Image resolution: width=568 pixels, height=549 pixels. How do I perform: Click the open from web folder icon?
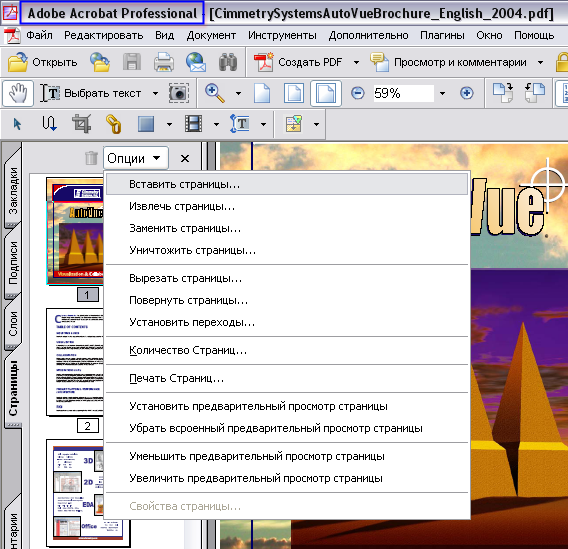coord(100,62)
